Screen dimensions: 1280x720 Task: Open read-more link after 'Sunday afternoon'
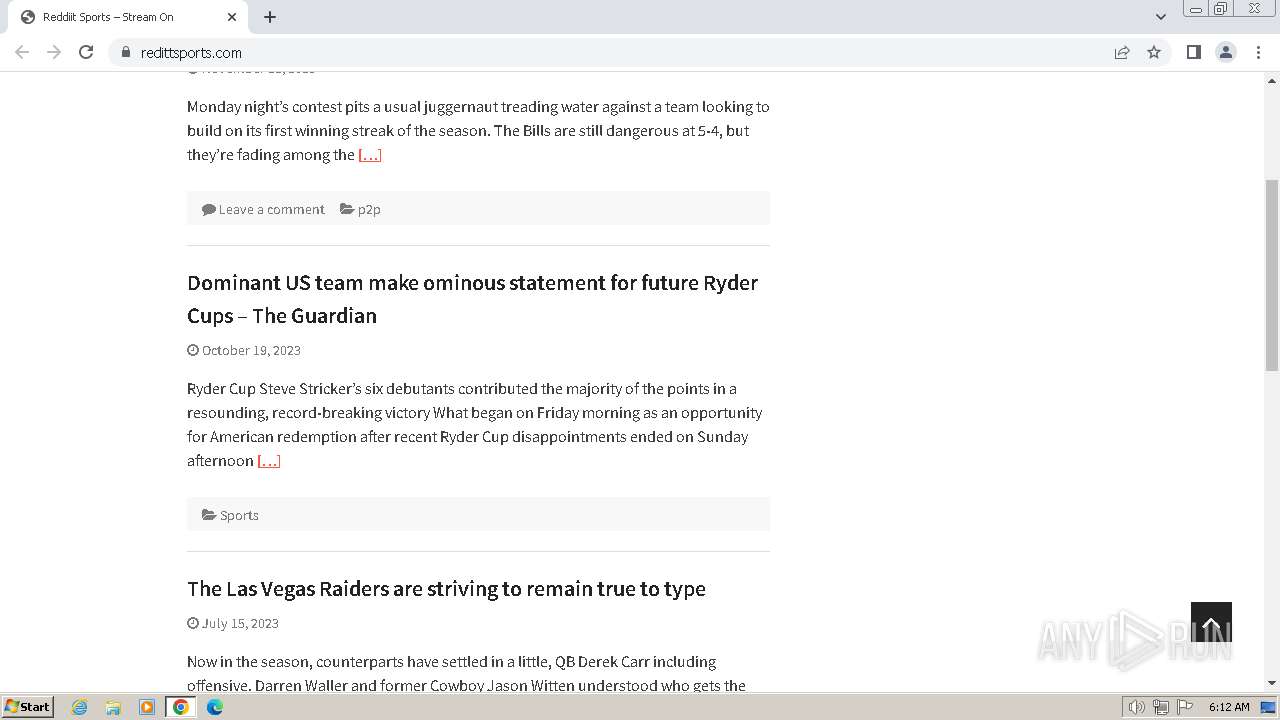tap(269, 461)
